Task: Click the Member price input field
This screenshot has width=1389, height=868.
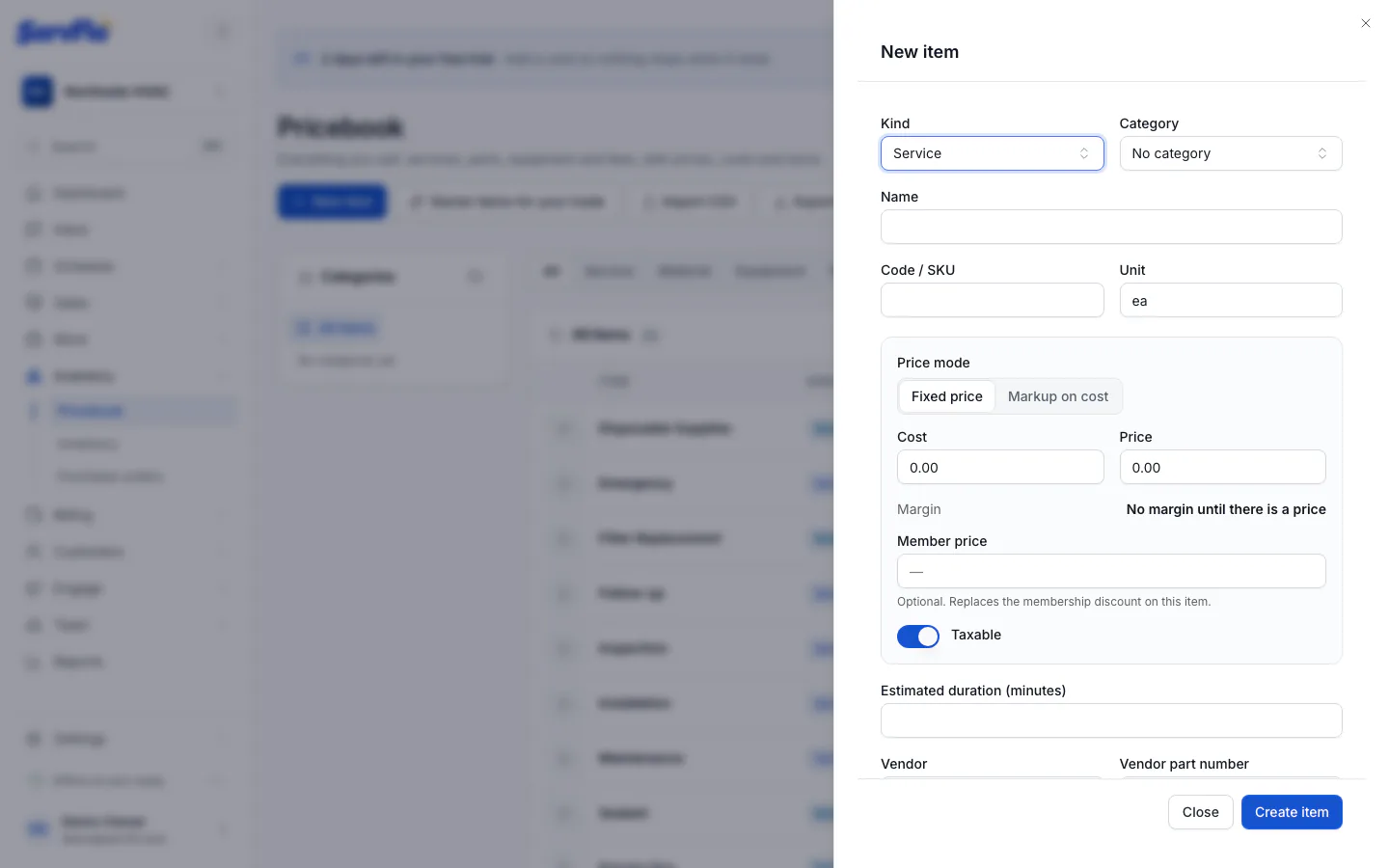Action: coord(1111,571)
